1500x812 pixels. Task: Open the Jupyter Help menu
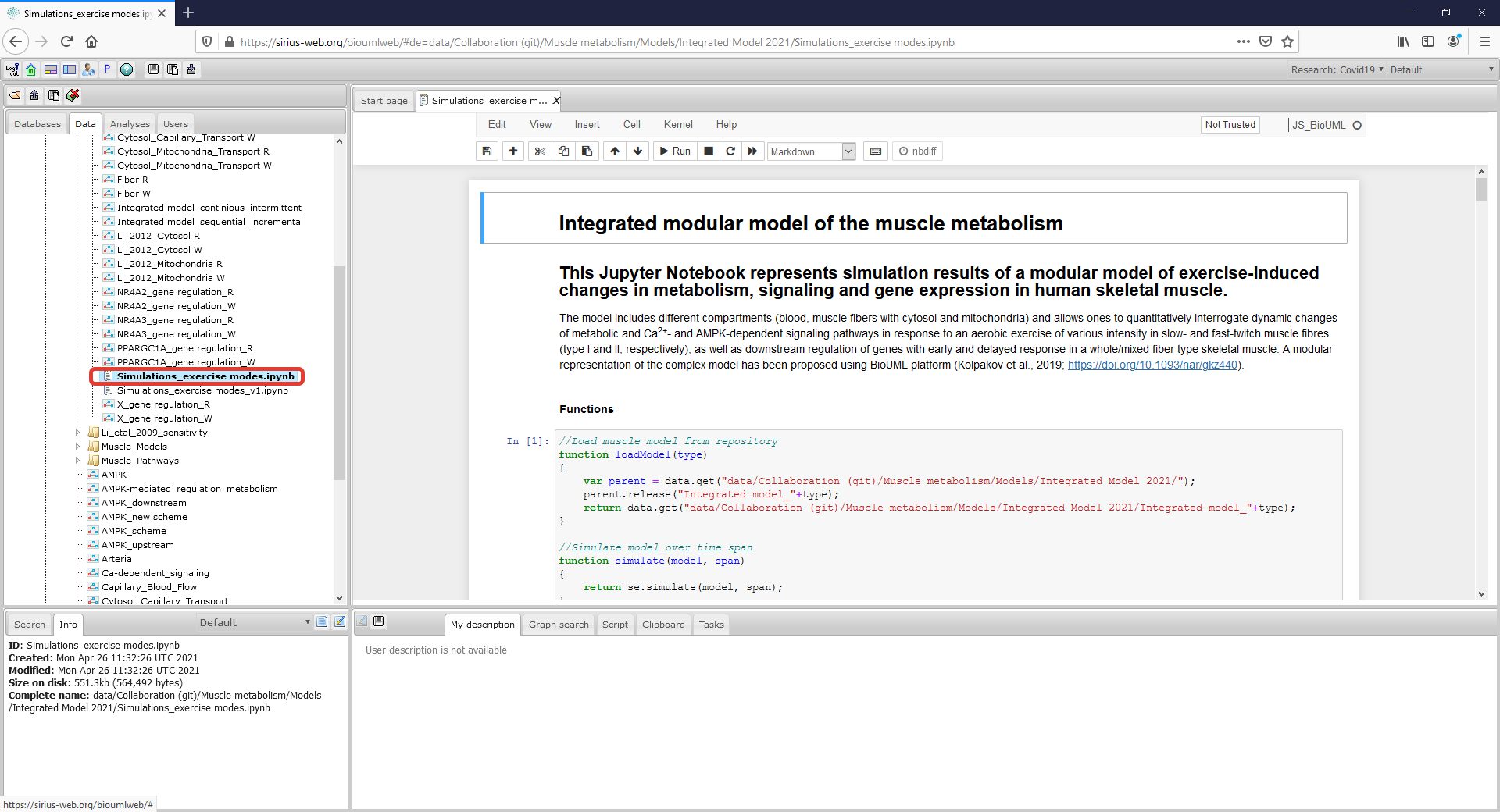coord(727,125)
